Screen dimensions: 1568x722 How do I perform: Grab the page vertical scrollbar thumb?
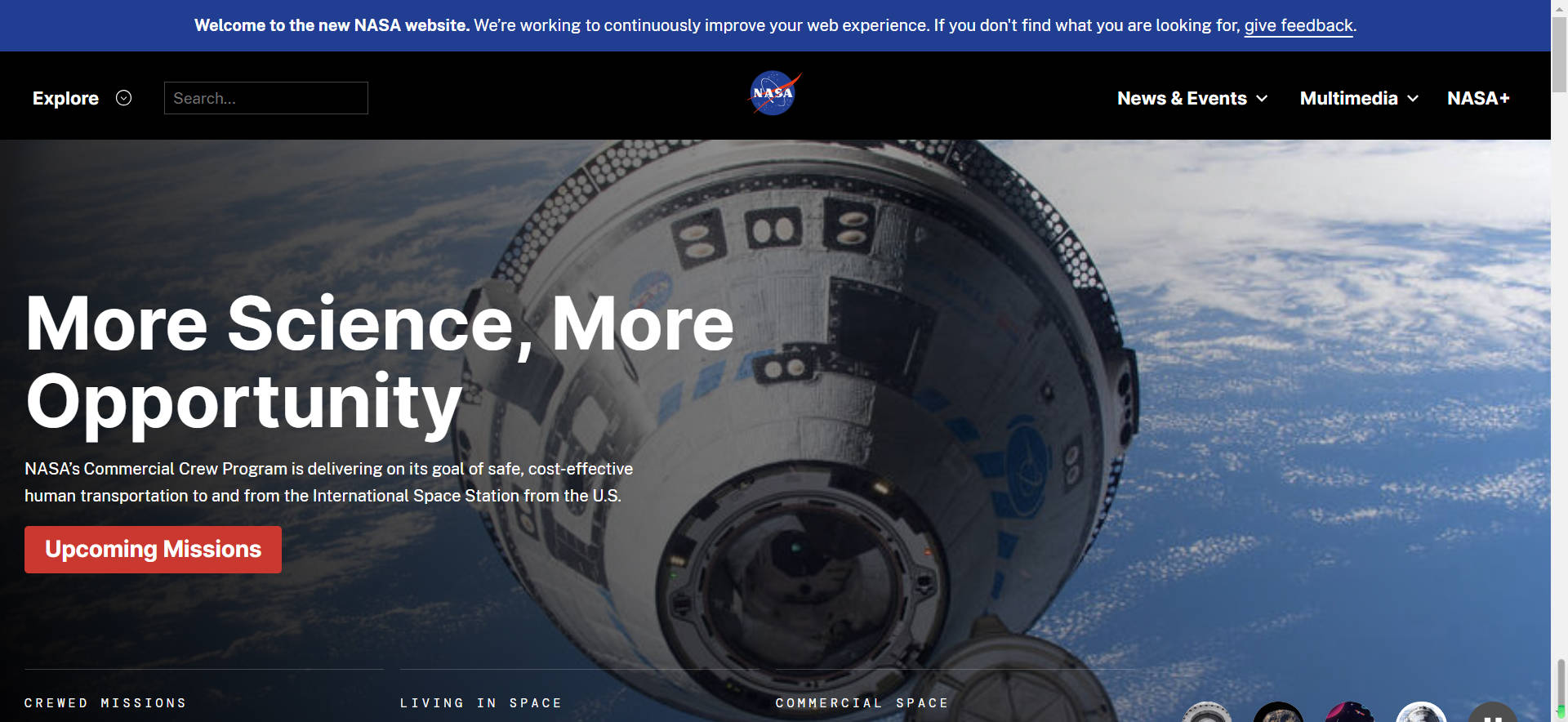1559,54
